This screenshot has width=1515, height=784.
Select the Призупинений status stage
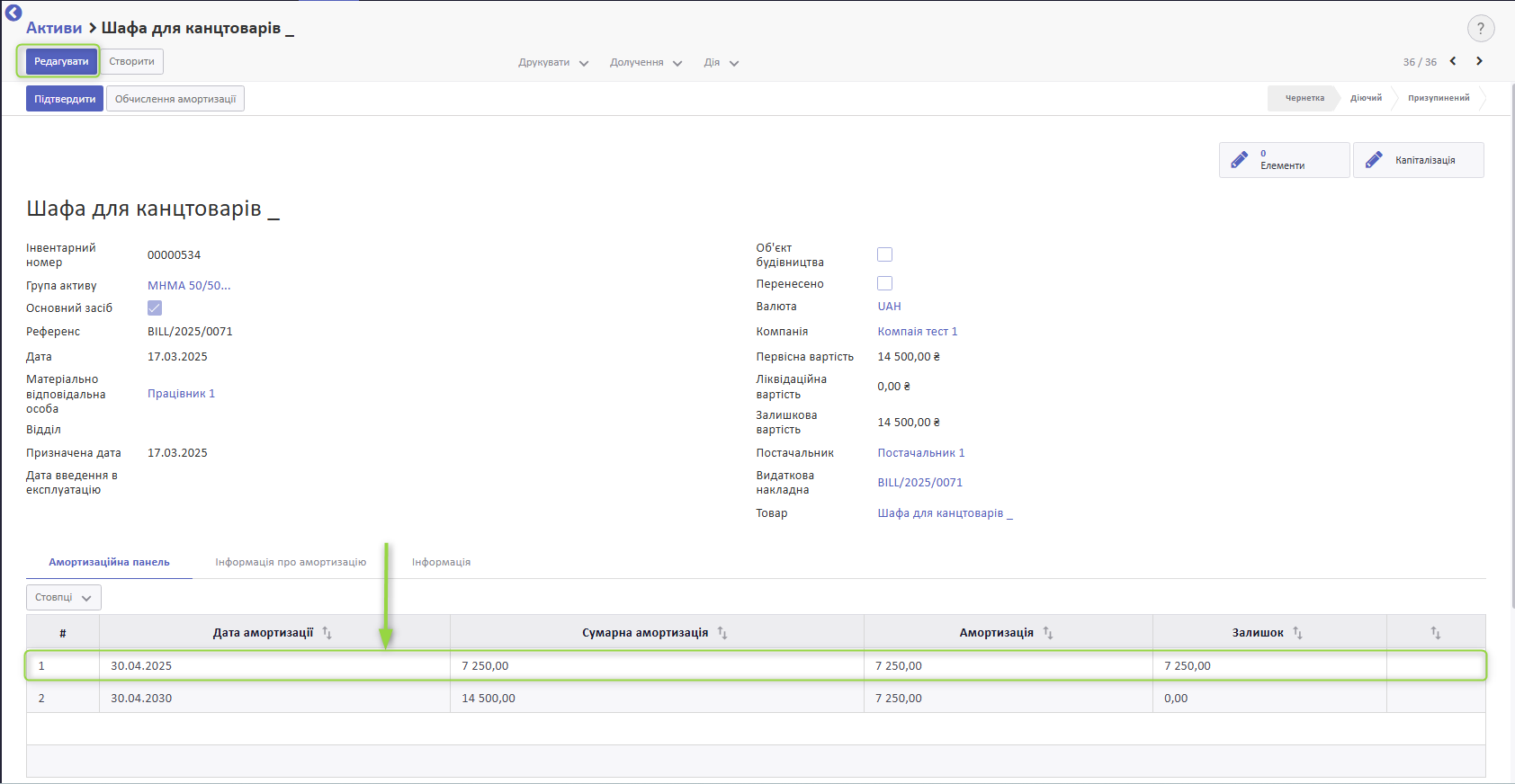pyautogui.click(x=1439, y=98)
